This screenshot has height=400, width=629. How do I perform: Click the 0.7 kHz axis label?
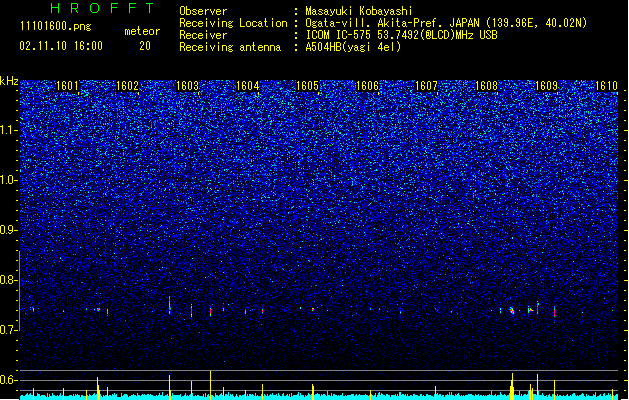click(x=9, y=330)
